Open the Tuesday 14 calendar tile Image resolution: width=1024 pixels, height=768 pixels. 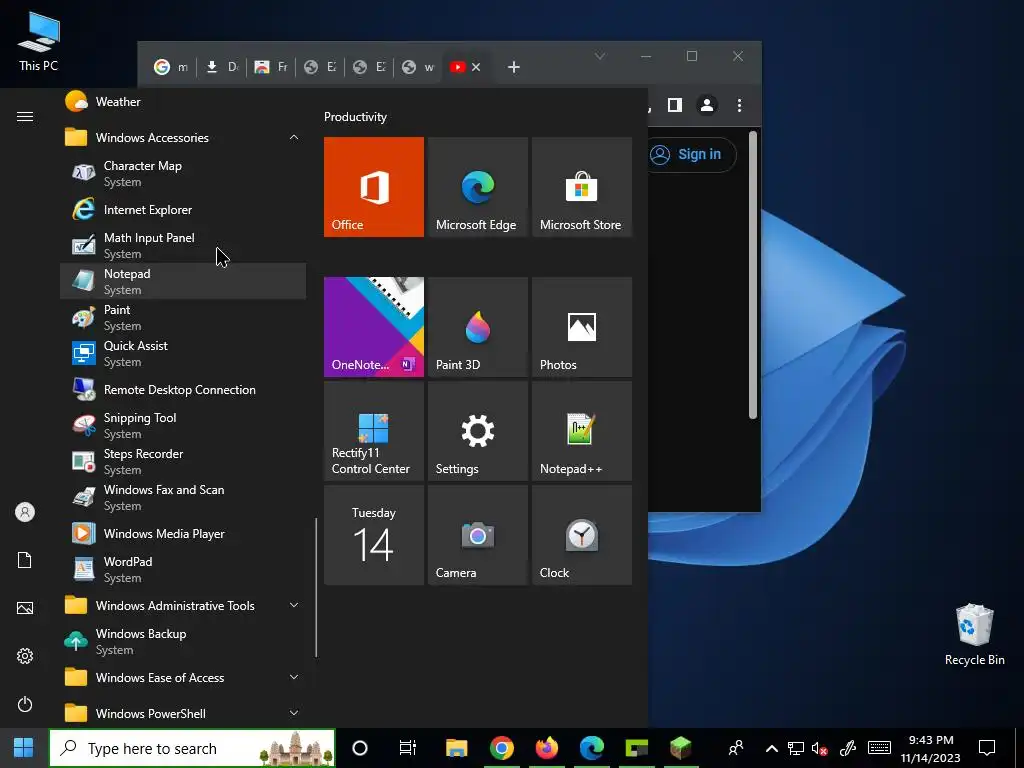click(x=374, y=535)
